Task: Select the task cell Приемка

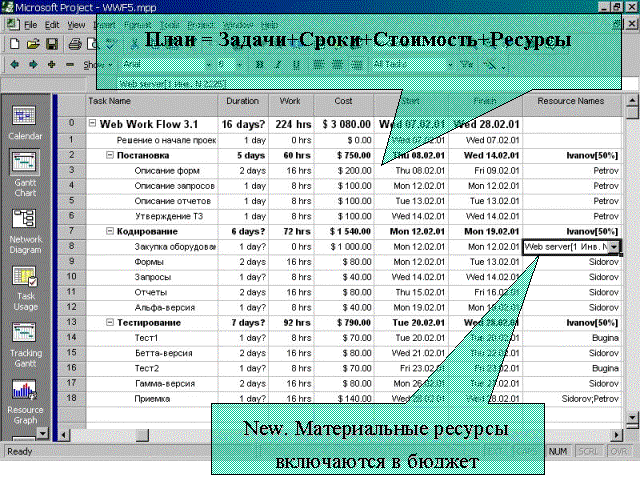Action: coord(152,399)
